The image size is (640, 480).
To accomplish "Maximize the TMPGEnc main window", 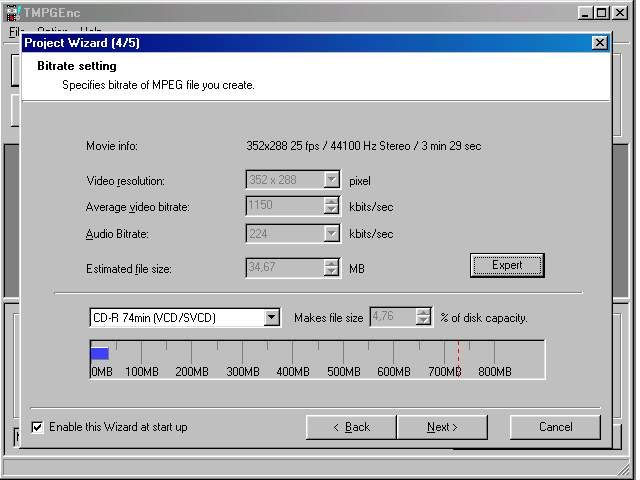I will (x=604, y=12).
